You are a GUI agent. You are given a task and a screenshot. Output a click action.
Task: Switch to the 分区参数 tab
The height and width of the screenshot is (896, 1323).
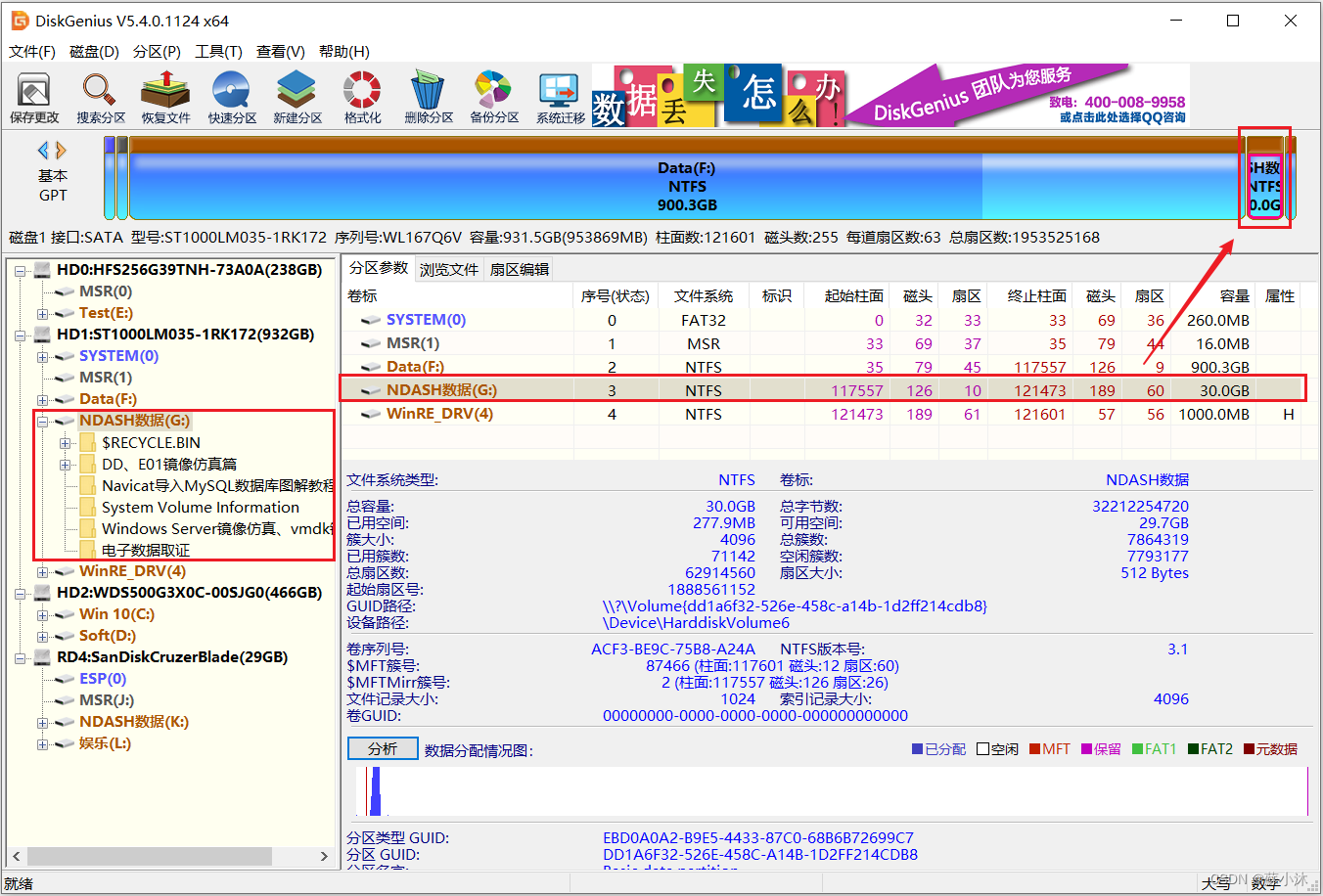[x=379, y=268]
